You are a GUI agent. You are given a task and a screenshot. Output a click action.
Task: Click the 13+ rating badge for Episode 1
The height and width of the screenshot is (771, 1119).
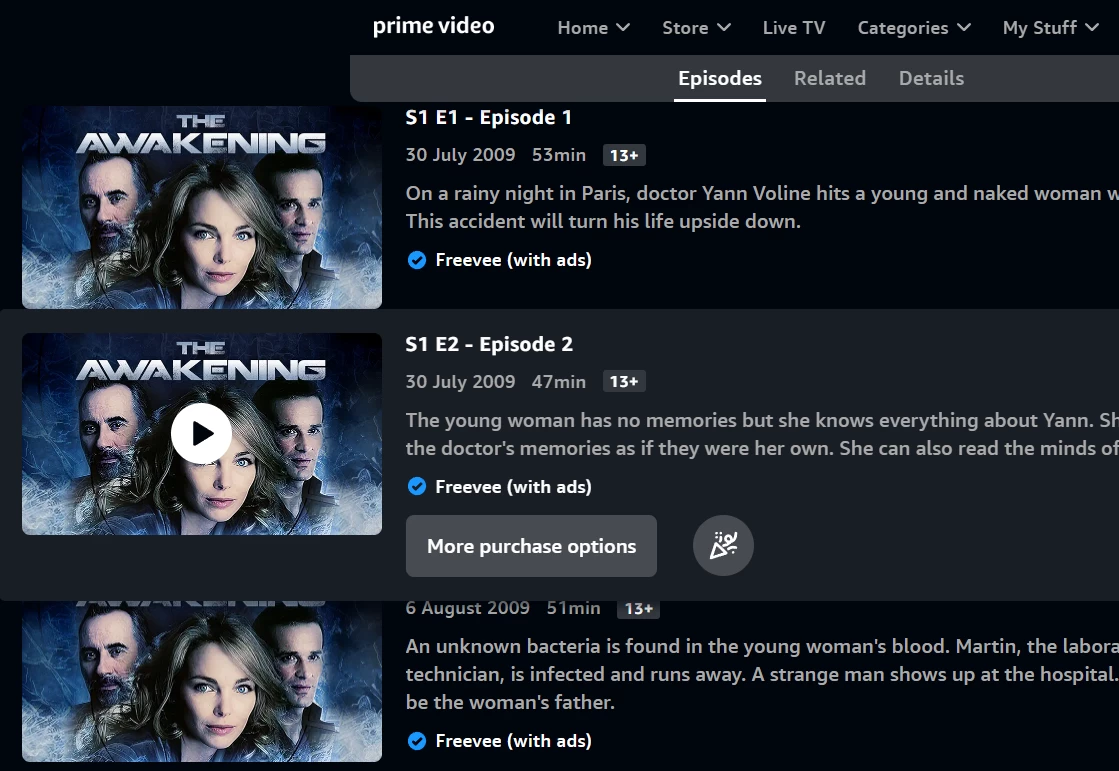click(x=624, y=156)
